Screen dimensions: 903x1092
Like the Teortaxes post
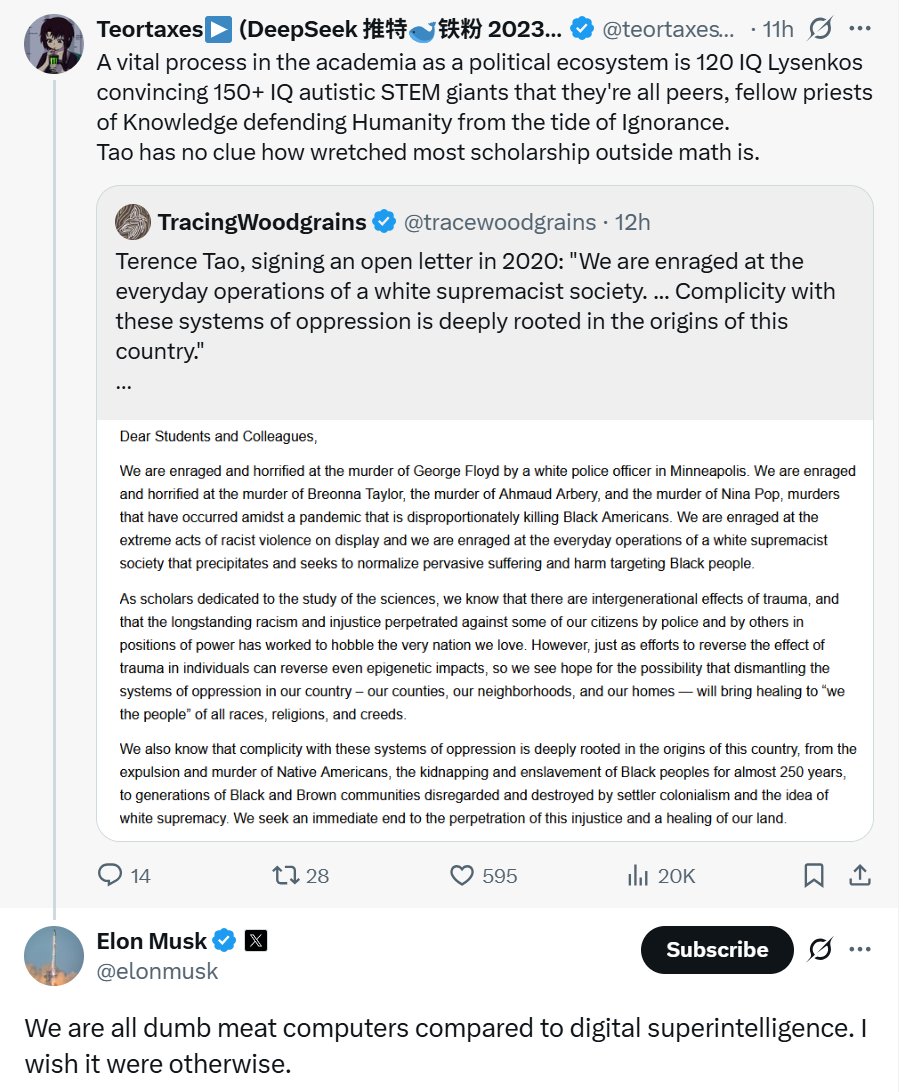(483, 875)
